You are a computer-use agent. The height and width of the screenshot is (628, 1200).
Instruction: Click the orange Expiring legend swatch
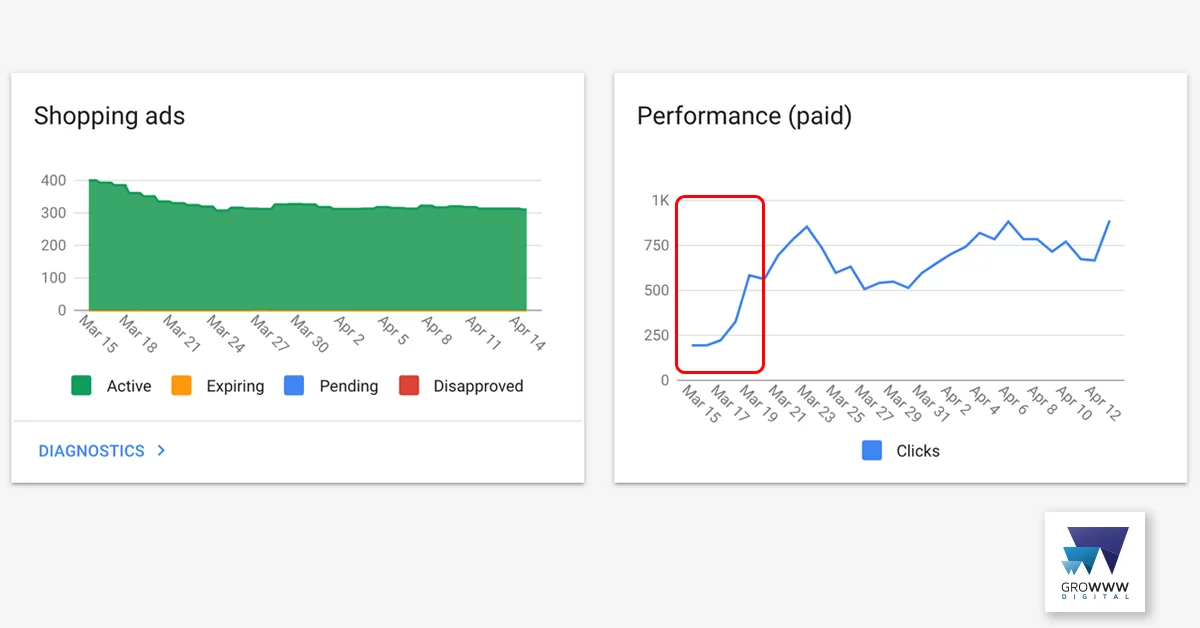[x=181, y=386]
